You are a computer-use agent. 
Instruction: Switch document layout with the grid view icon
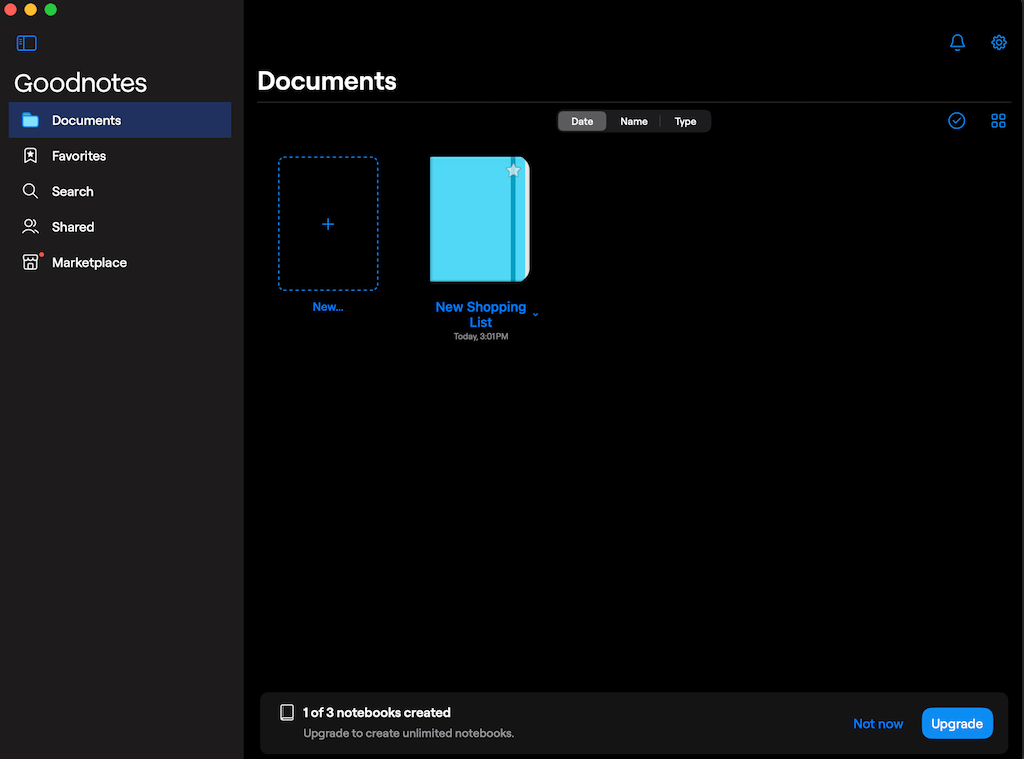pos(998,120)
